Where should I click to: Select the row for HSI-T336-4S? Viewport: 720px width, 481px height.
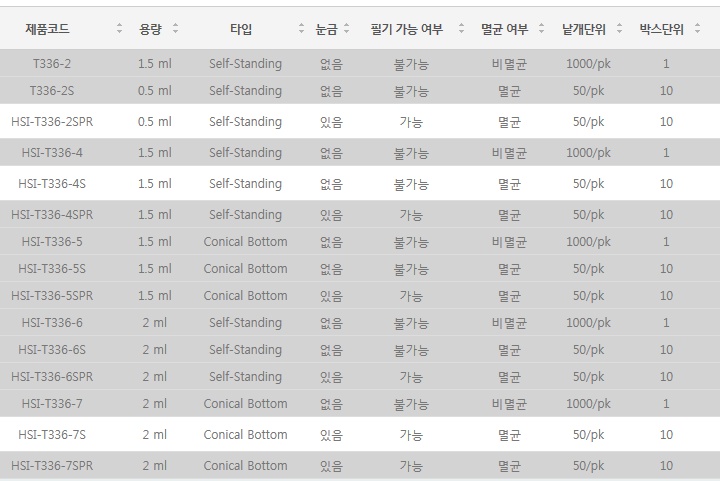(360, 184)
